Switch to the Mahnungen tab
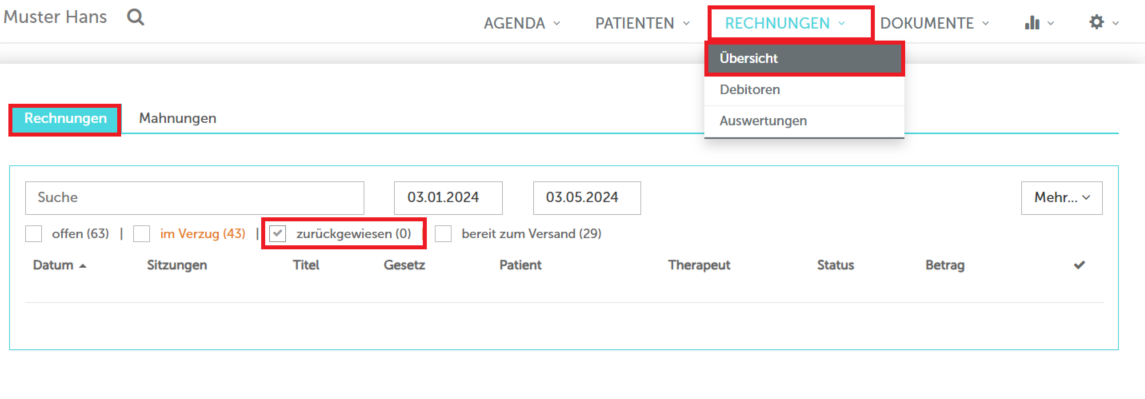This screenshot has height=399, width=1145. pyautogui.click(x=177, y=118)
